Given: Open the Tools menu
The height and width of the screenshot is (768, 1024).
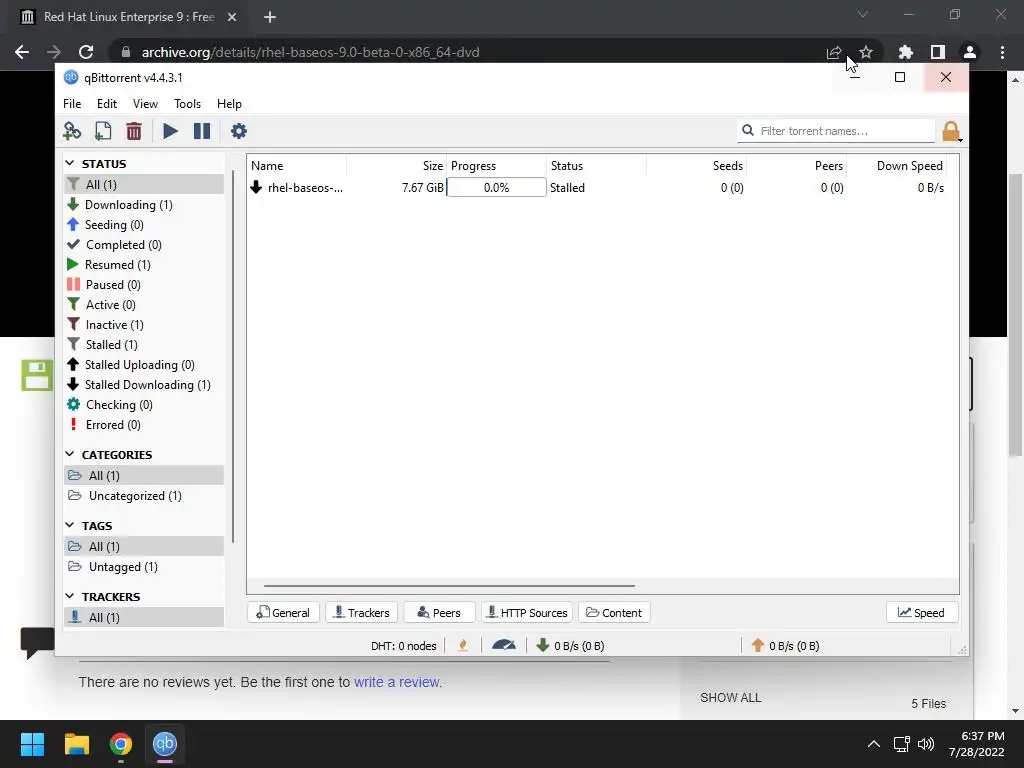Looking at the screenshot, I should (187, 104).
